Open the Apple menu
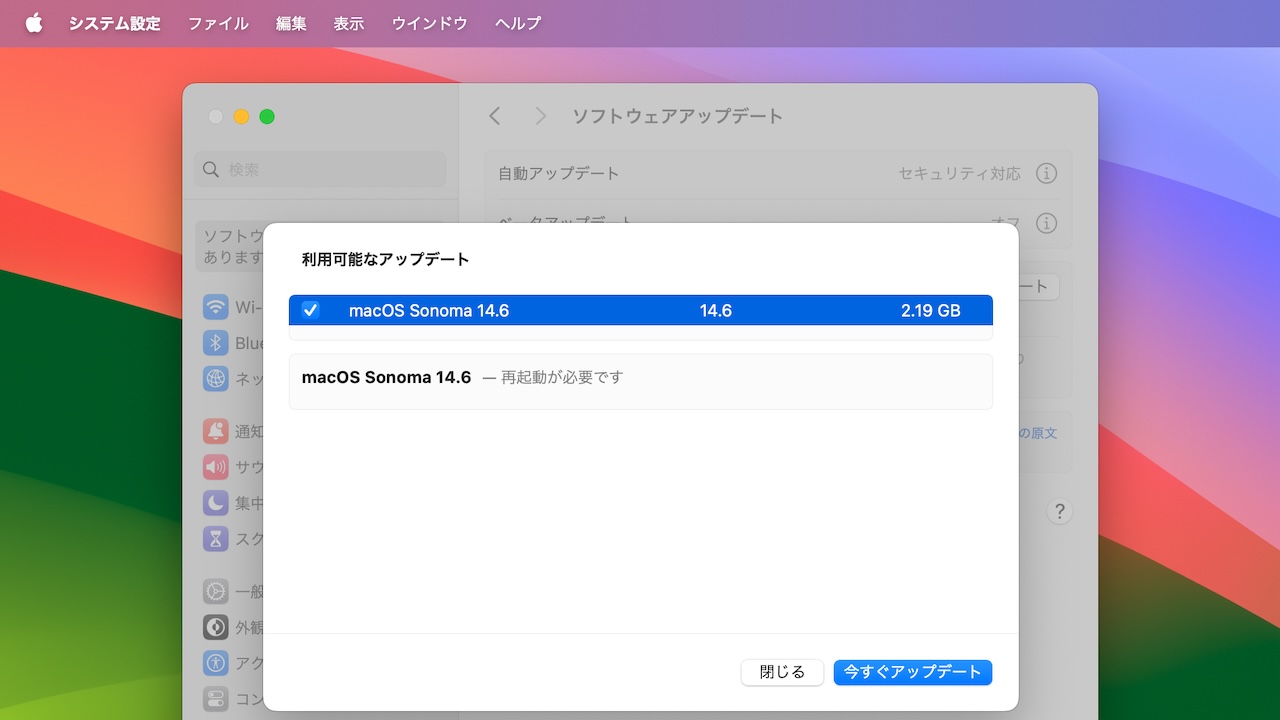Screen dimensions: 1280x720 [34, 23]
